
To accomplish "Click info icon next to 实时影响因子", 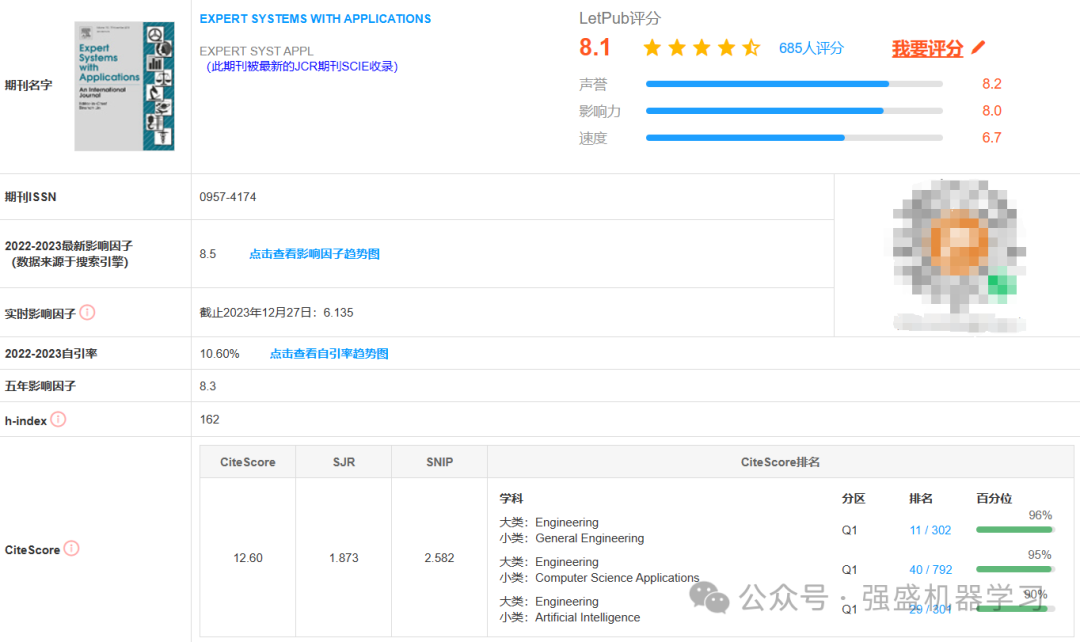I will (87, 313).
